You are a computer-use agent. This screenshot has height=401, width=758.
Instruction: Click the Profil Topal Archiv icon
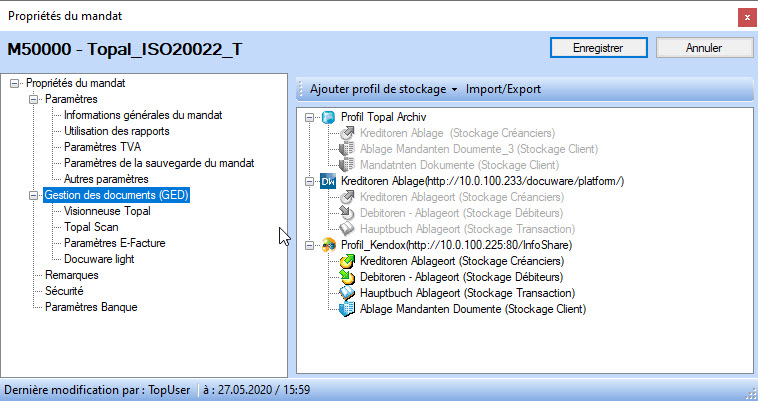[328, 117]
